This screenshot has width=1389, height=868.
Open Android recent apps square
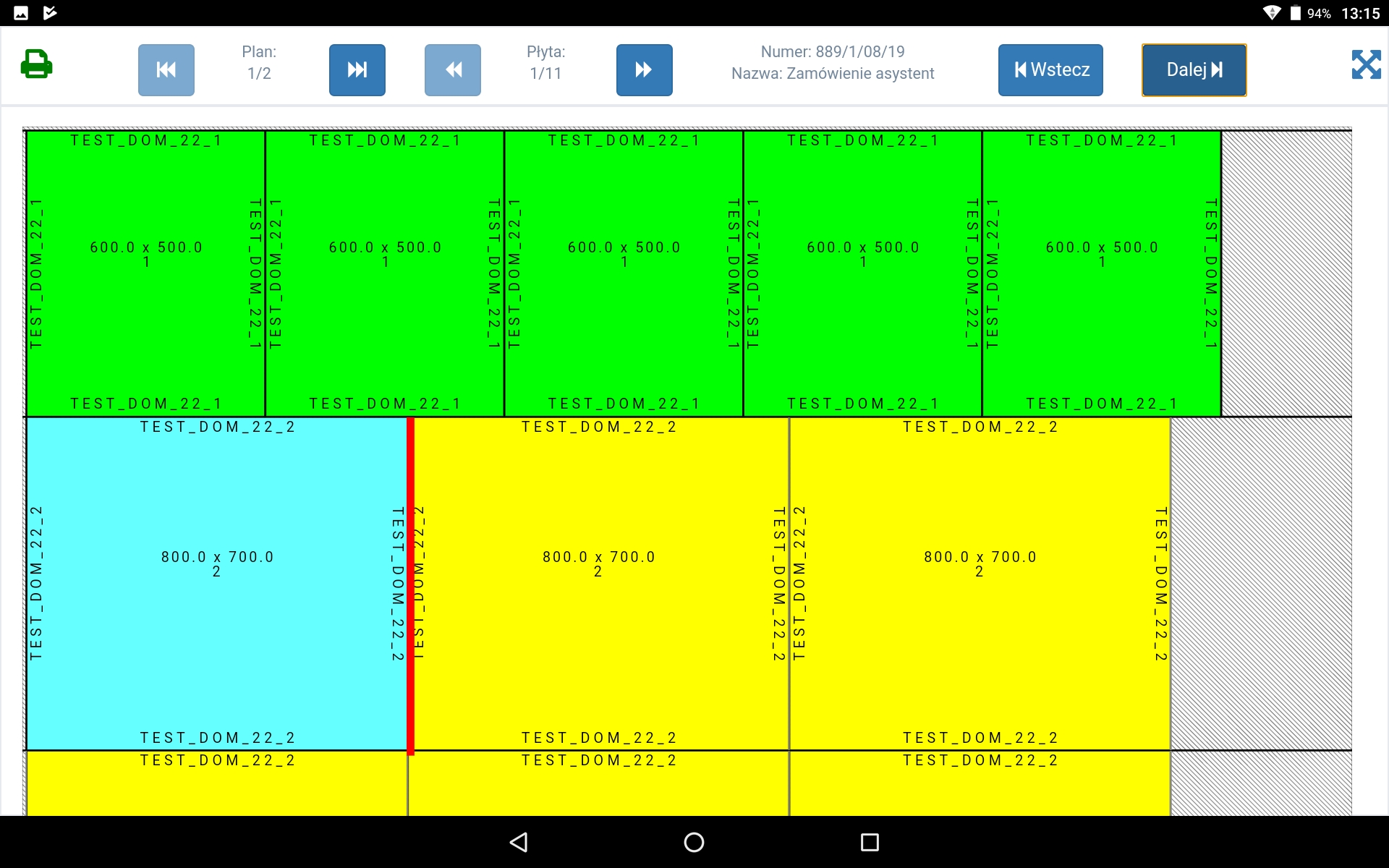coord(870,842)
